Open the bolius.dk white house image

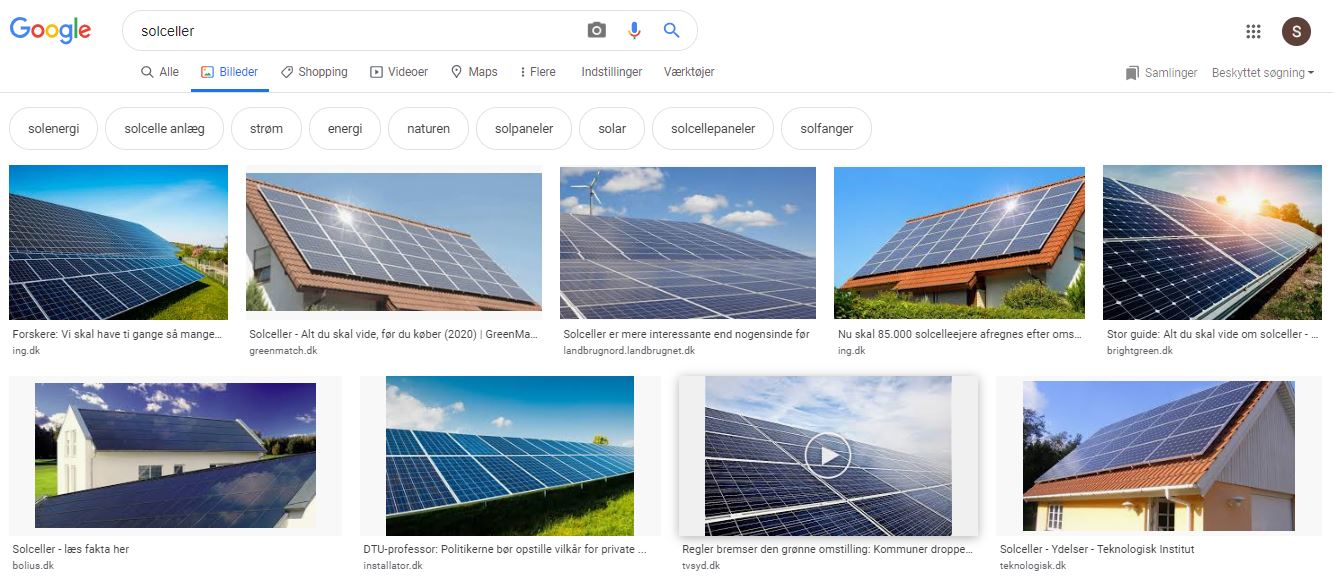[x=175, y=456]
